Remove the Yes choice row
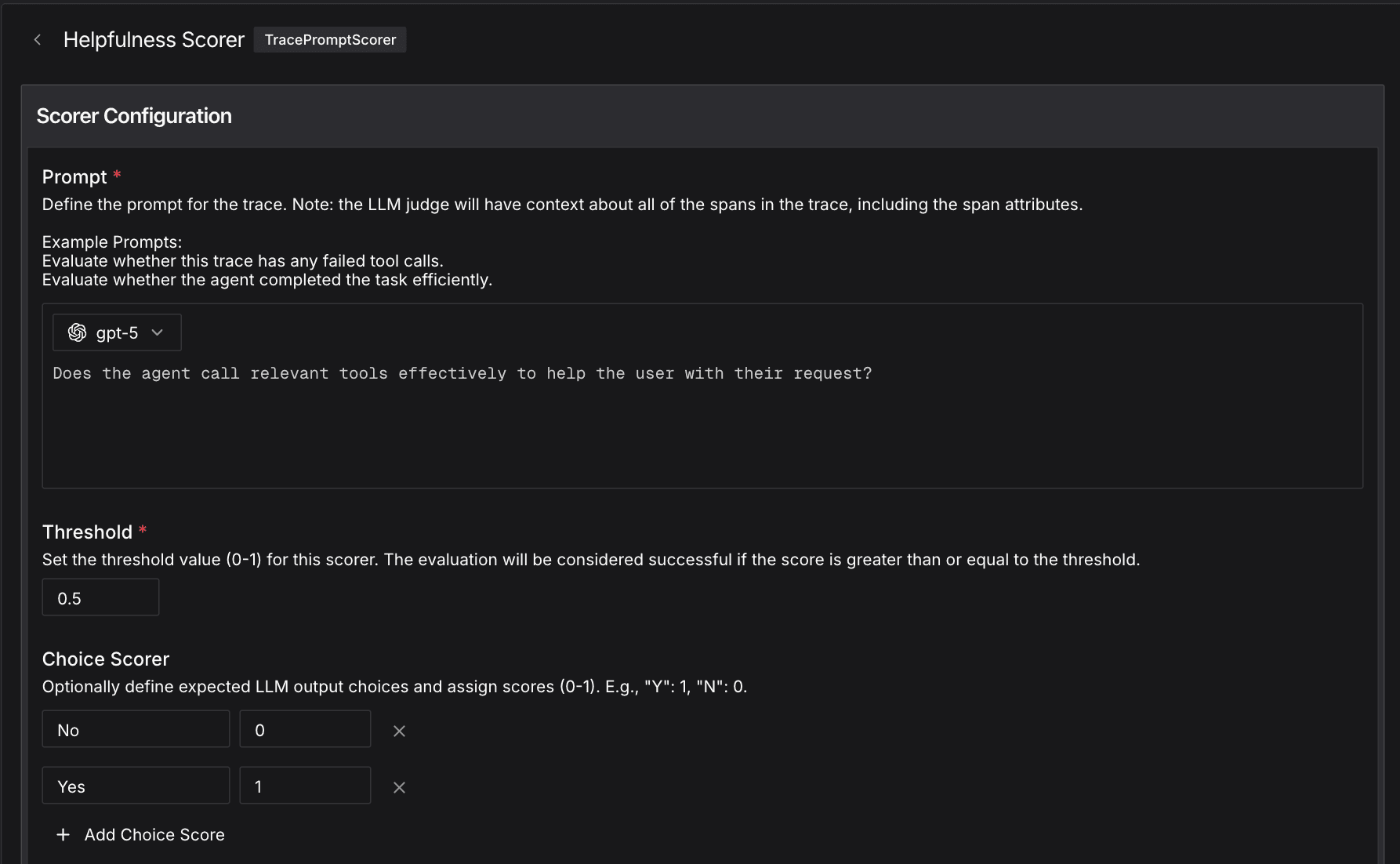Image resolution: width=1400 pixels, height=864 pixels. (399, 787)
